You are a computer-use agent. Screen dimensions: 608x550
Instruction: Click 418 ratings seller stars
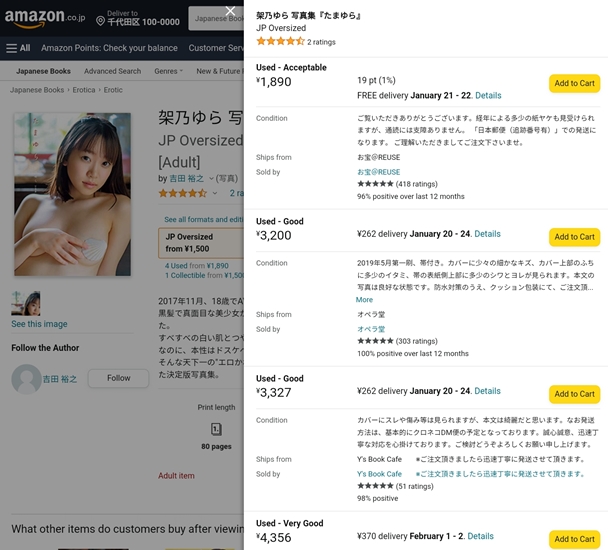click(x=375, y=184)
